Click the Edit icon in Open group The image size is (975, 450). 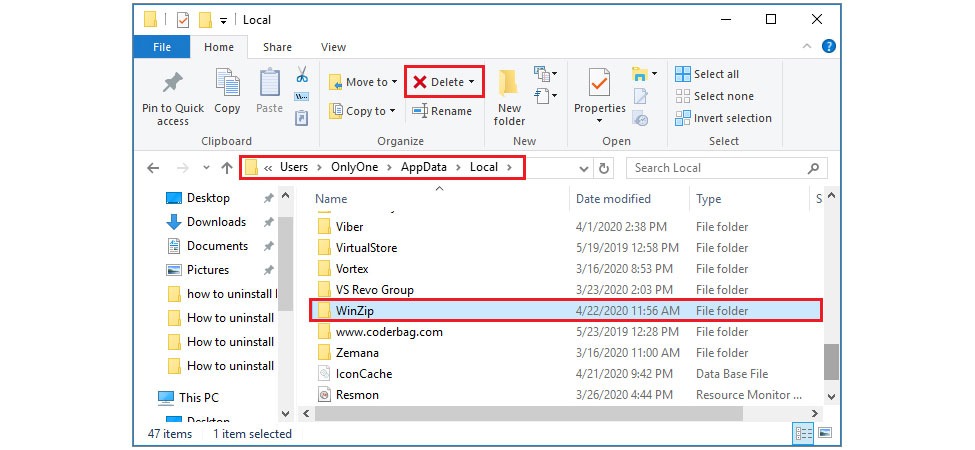tap(640, 96)
